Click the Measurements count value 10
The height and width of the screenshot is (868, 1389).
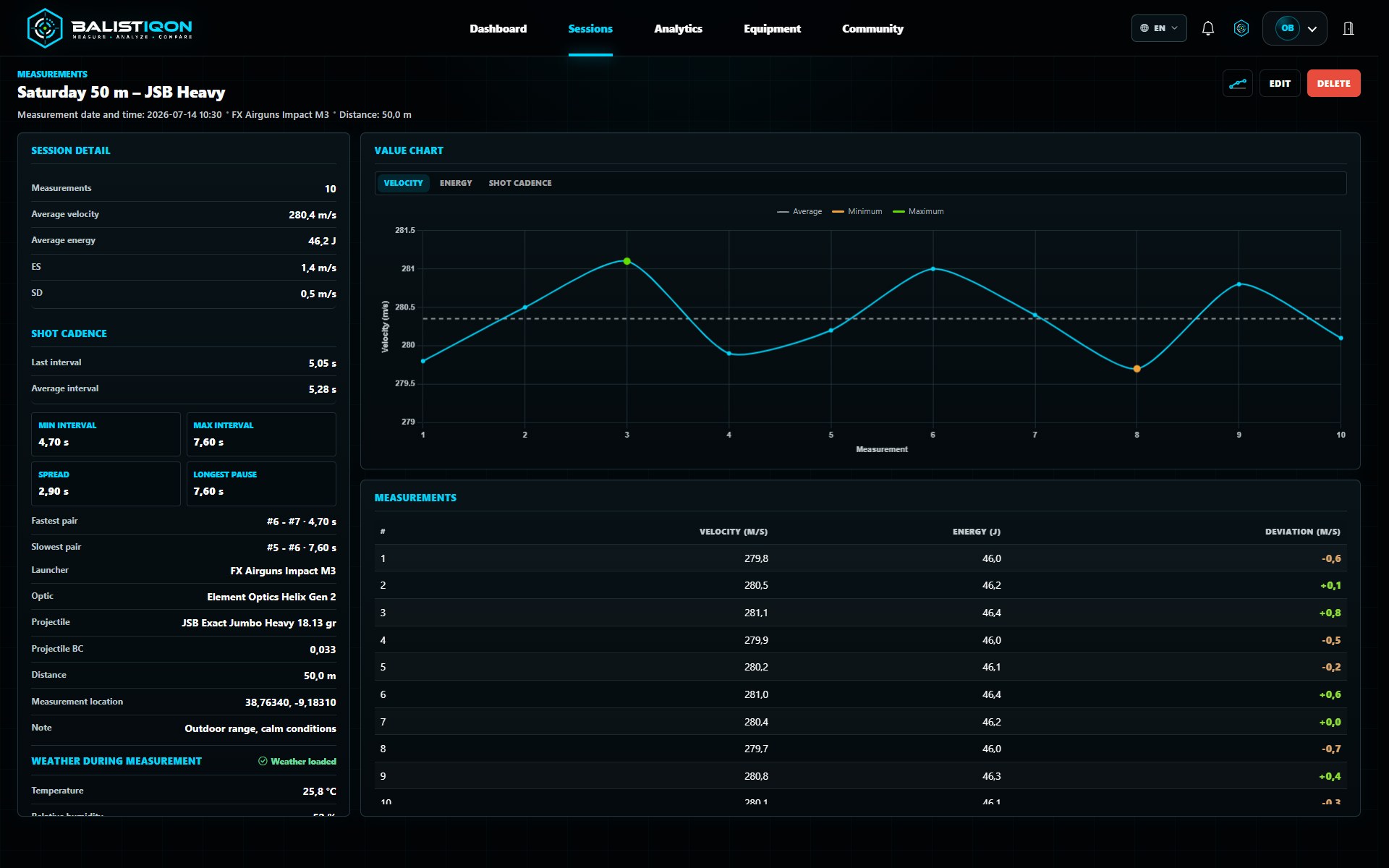(x=330, y=189)
